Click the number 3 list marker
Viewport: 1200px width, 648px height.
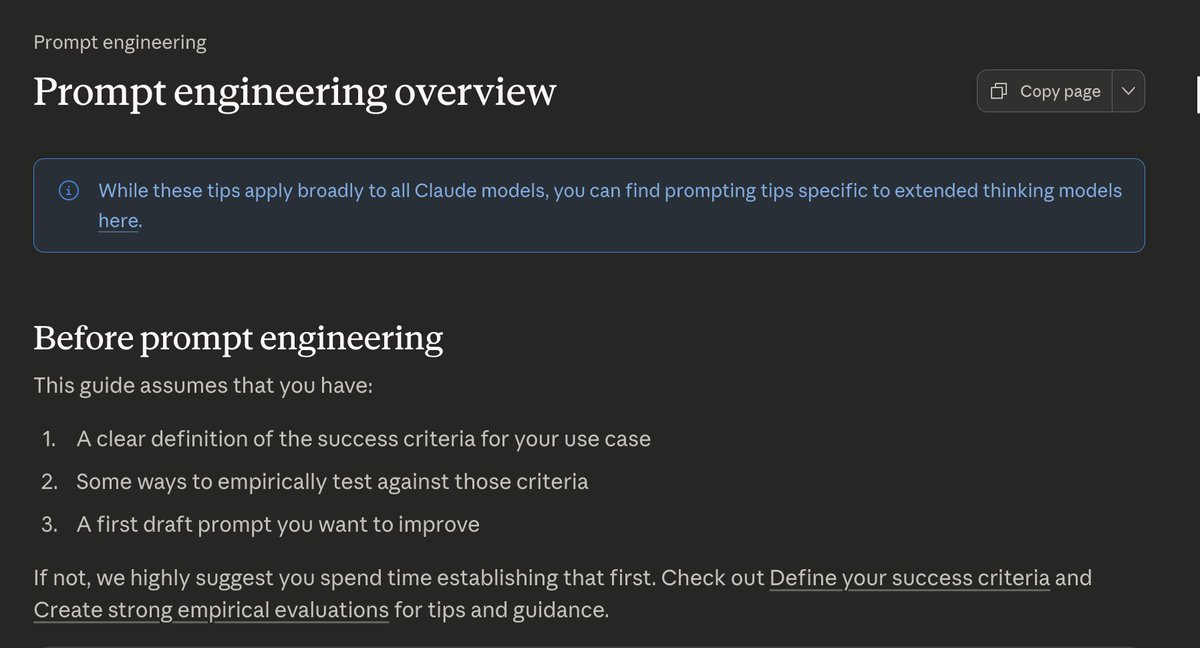[50, 524]
